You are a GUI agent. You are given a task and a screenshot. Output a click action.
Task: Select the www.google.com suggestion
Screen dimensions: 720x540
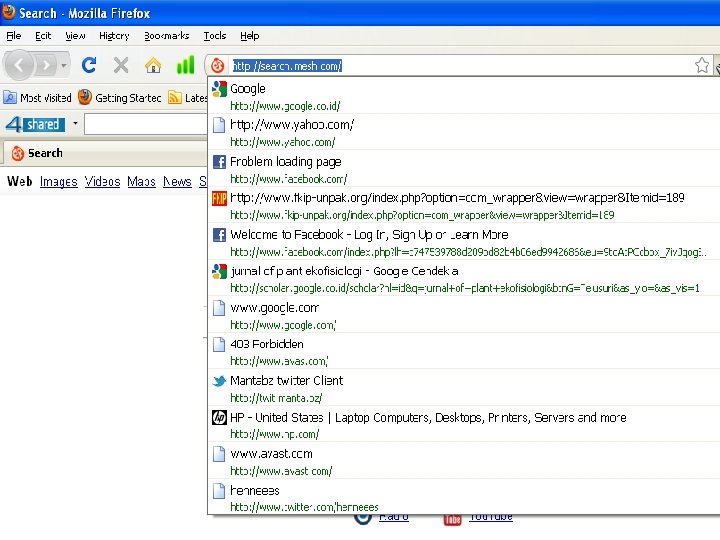tap(464, 315)
